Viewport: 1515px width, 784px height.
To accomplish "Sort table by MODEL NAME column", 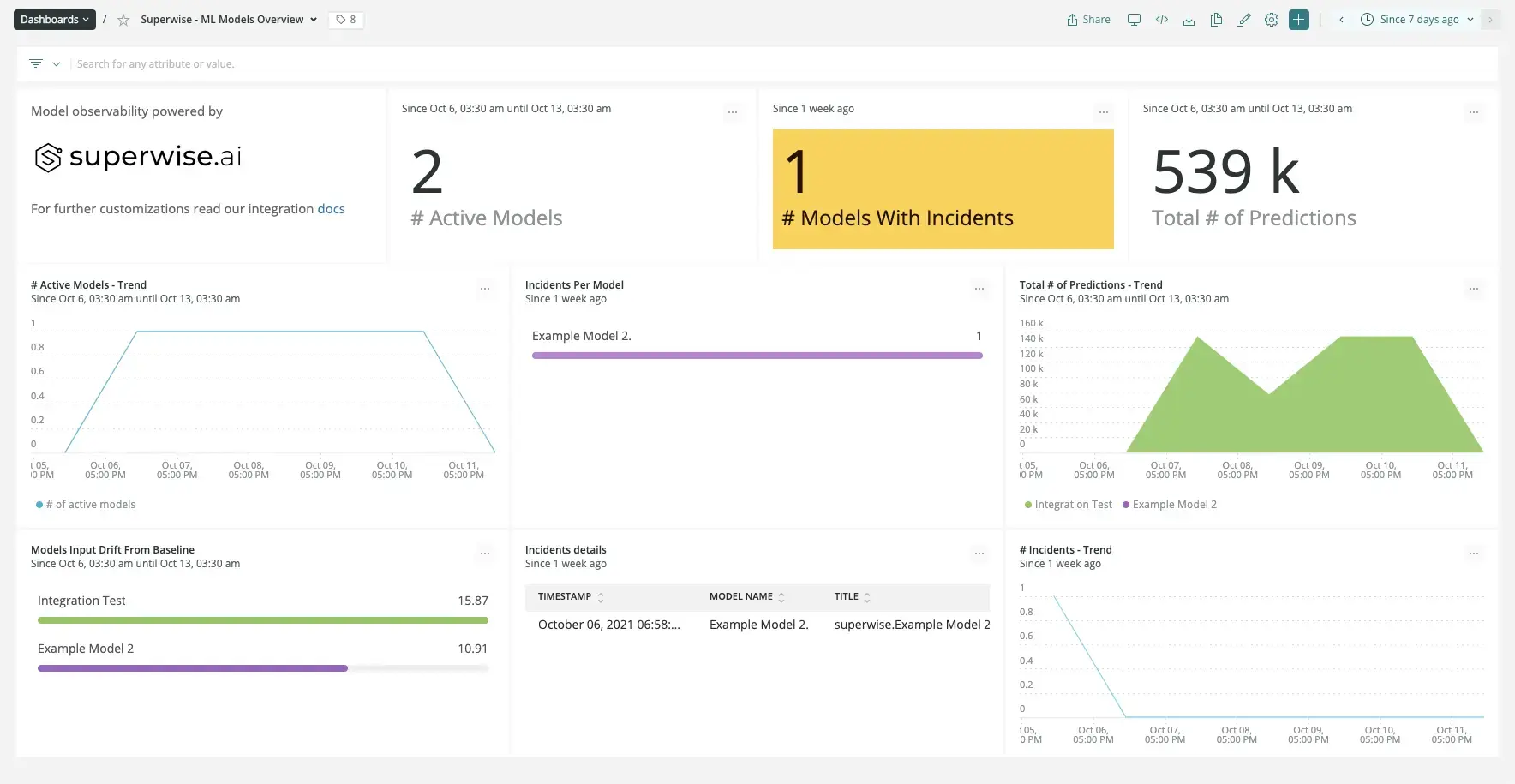I will (747, 597).
